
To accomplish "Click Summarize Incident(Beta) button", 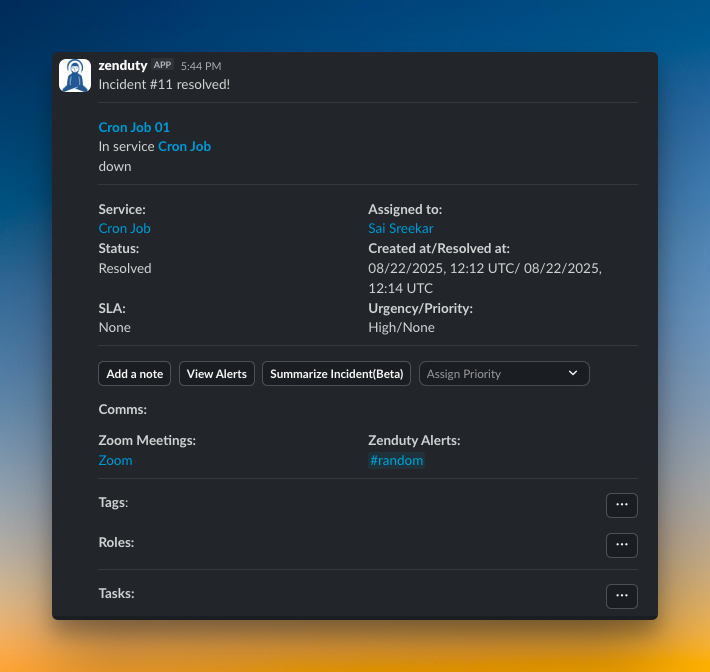I will tap(336, 374).
